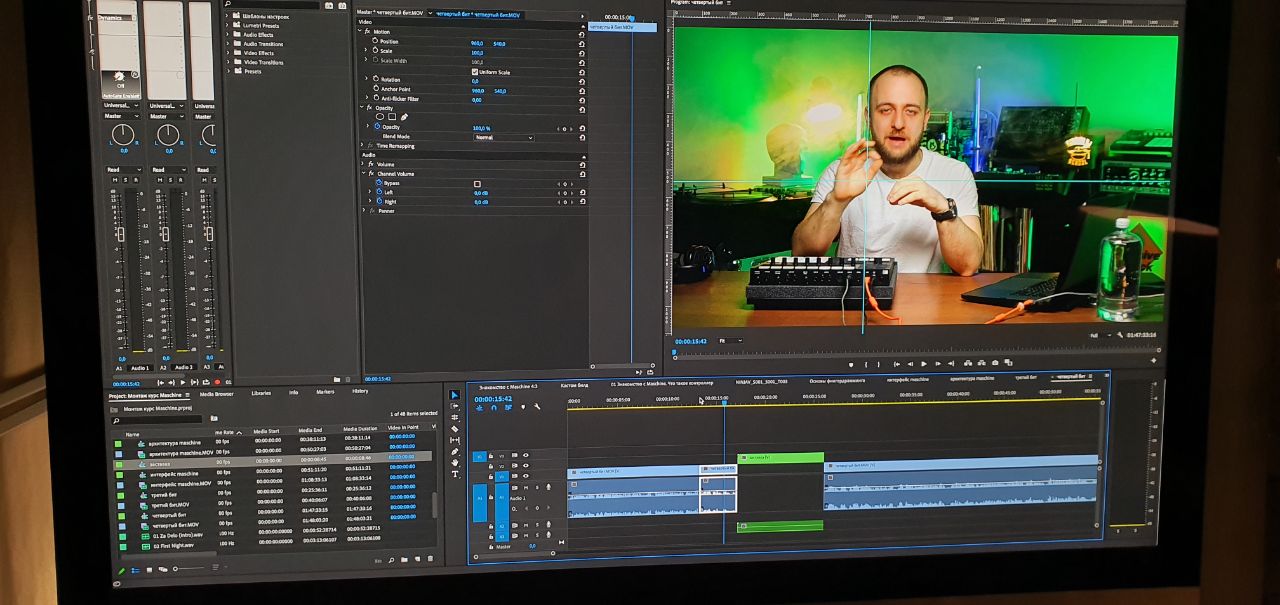Click first audio mixer pan knob
The width and height of the screenshot is (1280, 605).
tap(122, 134)
